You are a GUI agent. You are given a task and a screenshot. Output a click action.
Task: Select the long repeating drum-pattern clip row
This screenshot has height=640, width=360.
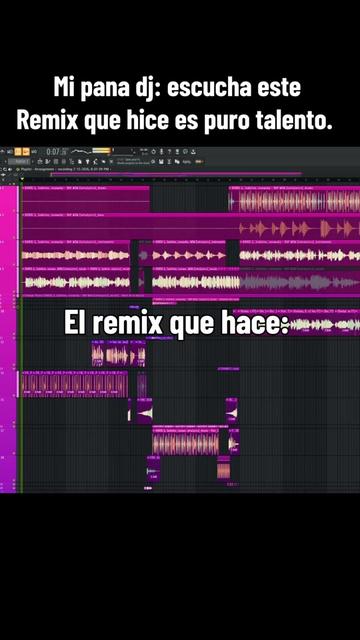tap(75, 384)
